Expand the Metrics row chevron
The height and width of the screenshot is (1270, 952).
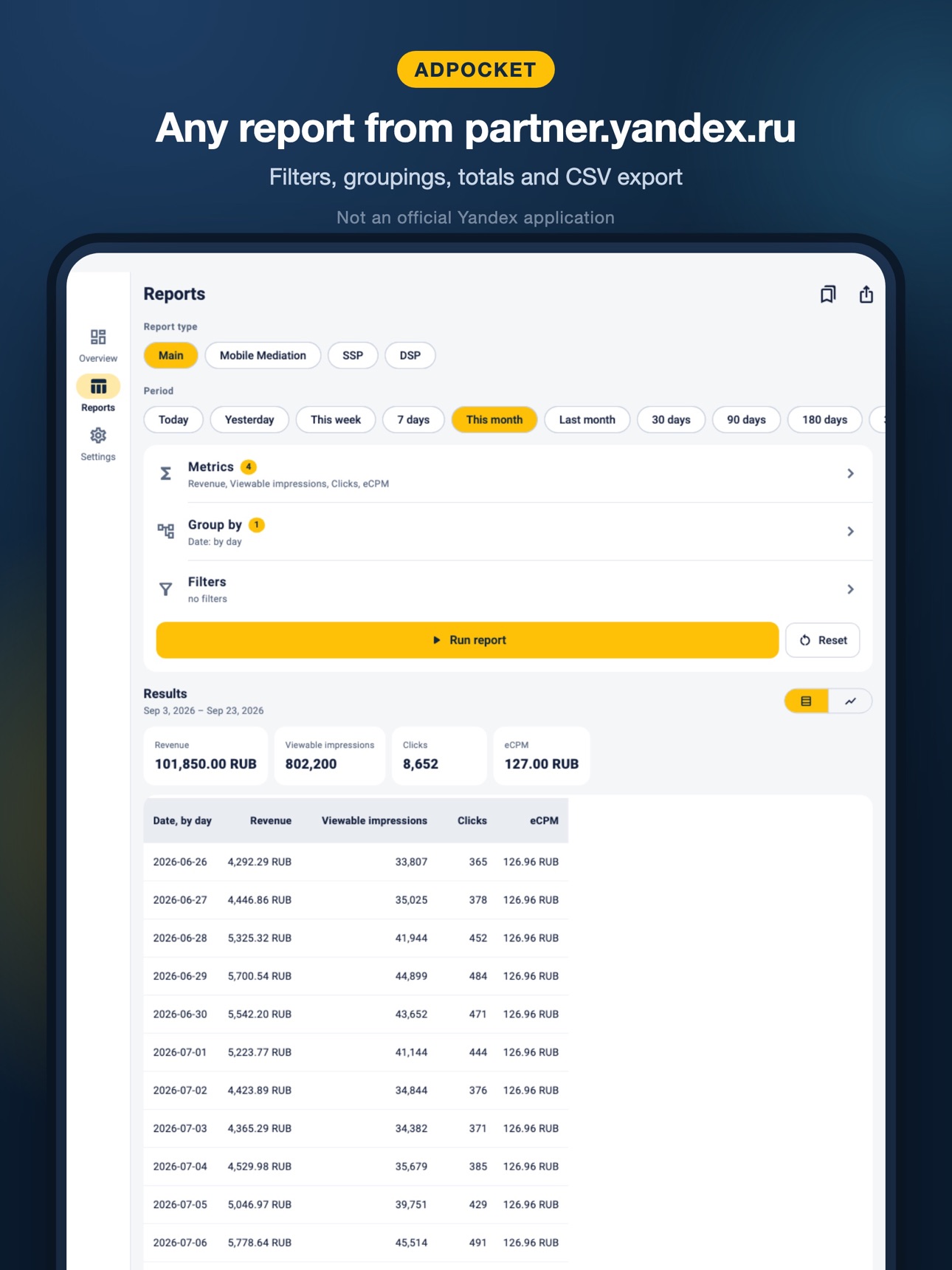pyautogui.click(x=850, y=474)
